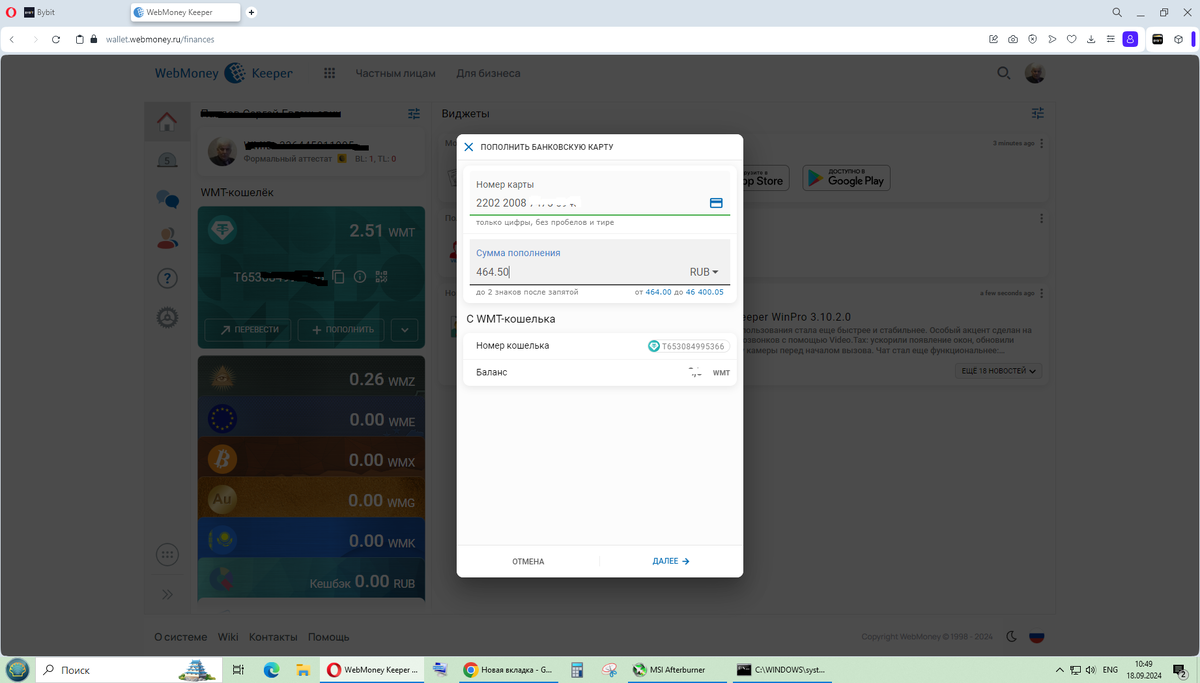Click the ПЕРЕВЕСТИ transfer button

point(248,329)
